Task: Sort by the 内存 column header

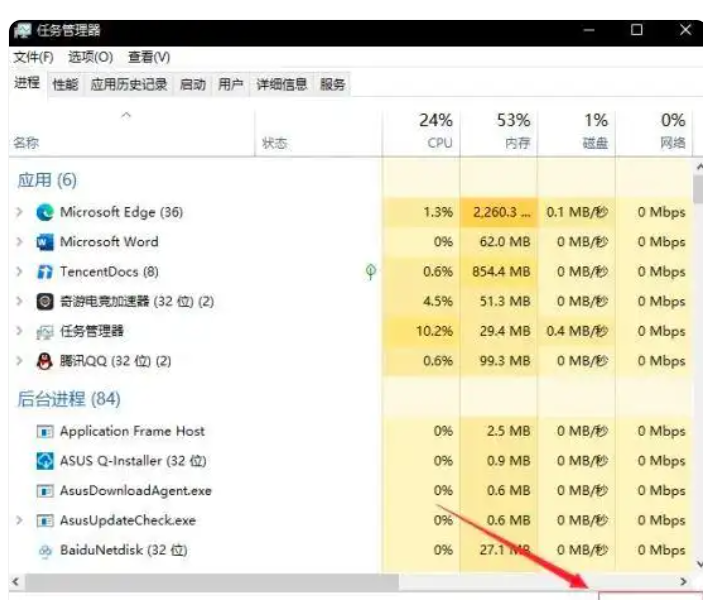Action: point(499,132)
